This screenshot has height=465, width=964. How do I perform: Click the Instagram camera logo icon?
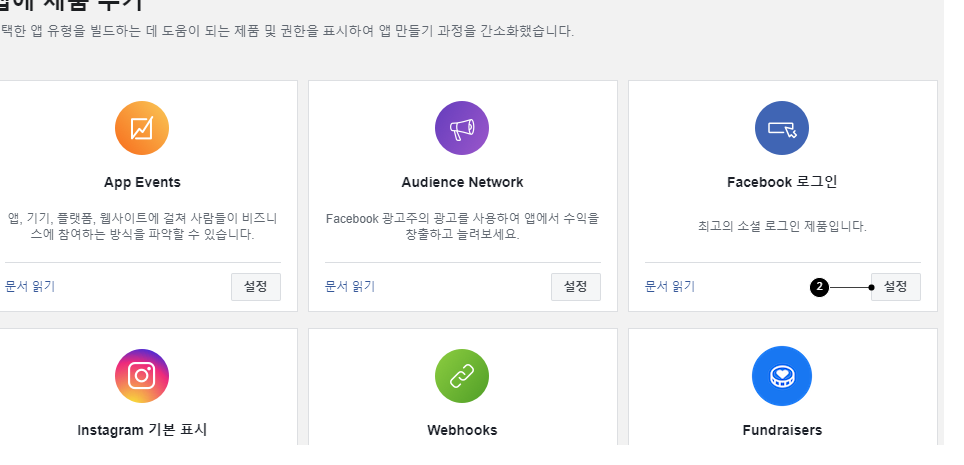coord(142,376)
